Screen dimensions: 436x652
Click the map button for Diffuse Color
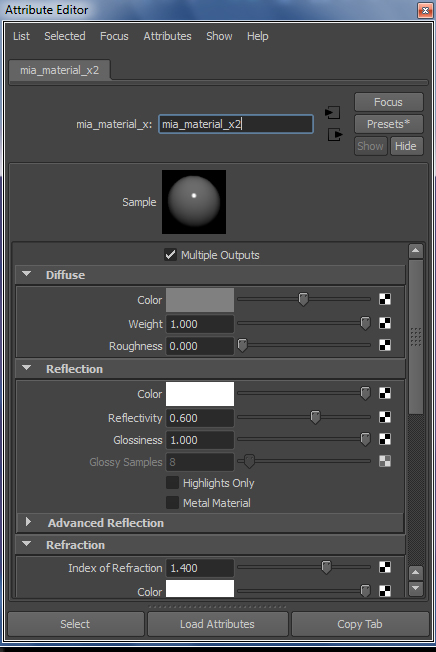point(385,299)
